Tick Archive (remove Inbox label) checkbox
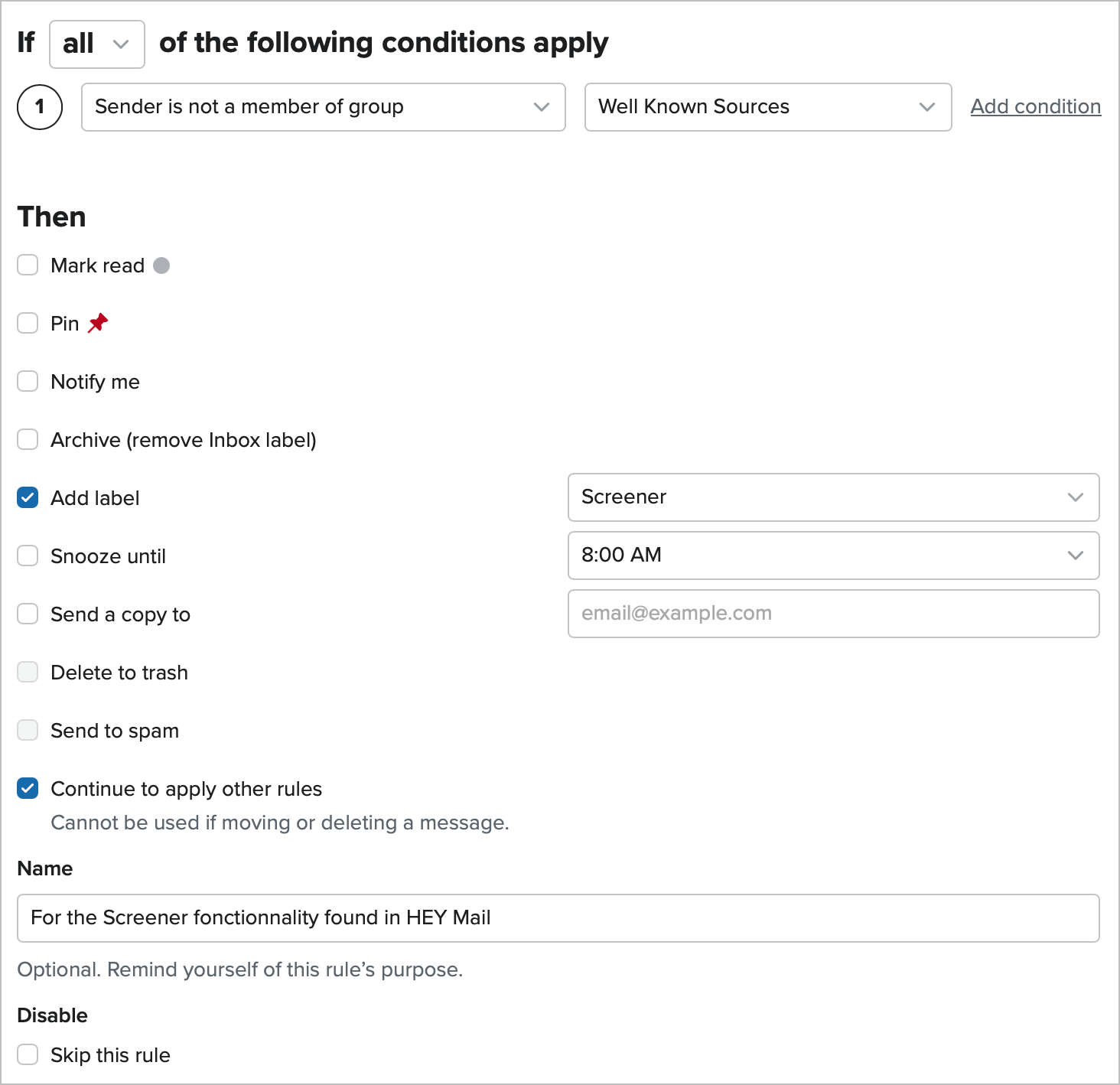The width and height of the screenshot is (1120, 1085). [28, 440]
